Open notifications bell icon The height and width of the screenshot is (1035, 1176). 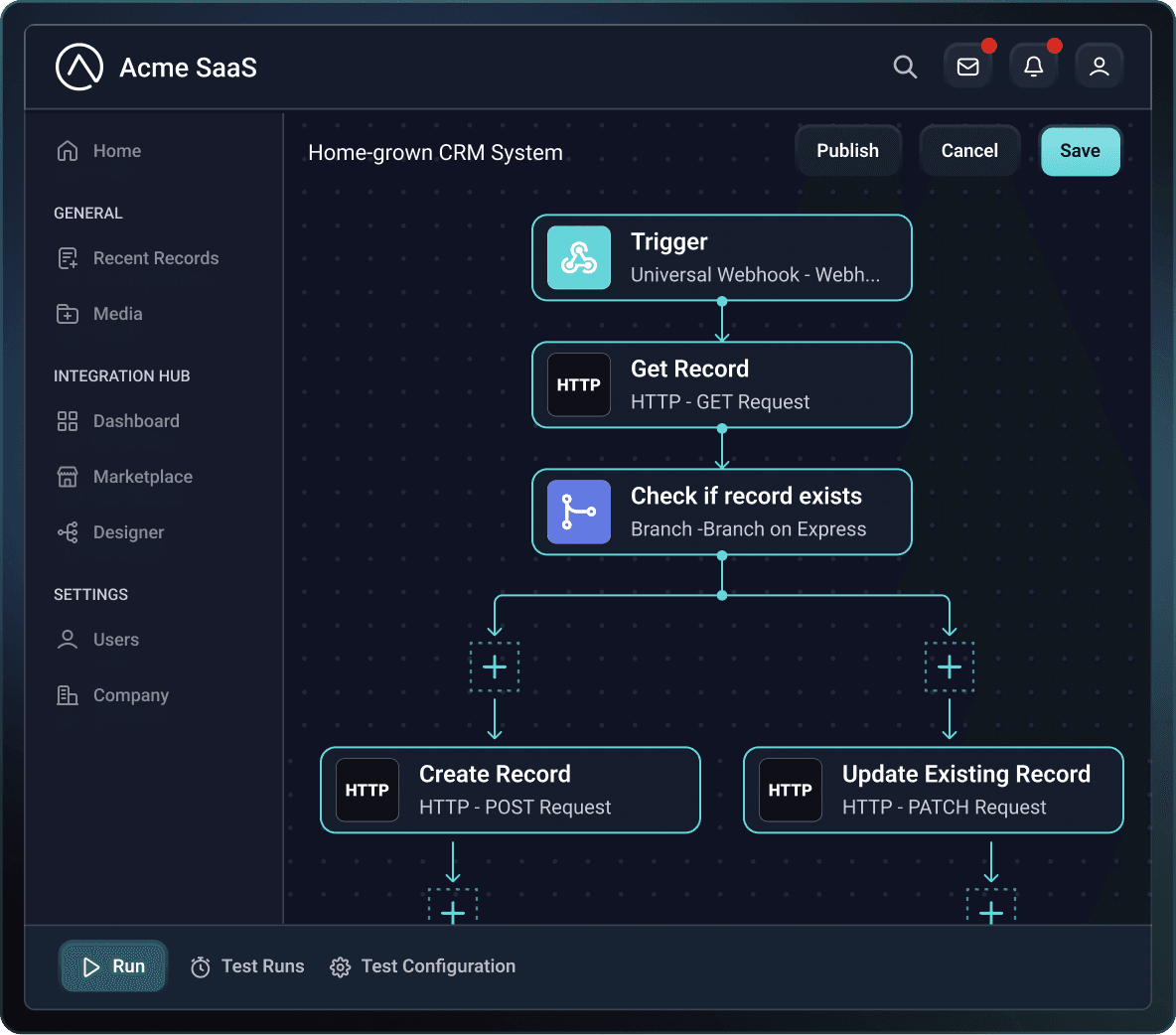point(1034,67)
